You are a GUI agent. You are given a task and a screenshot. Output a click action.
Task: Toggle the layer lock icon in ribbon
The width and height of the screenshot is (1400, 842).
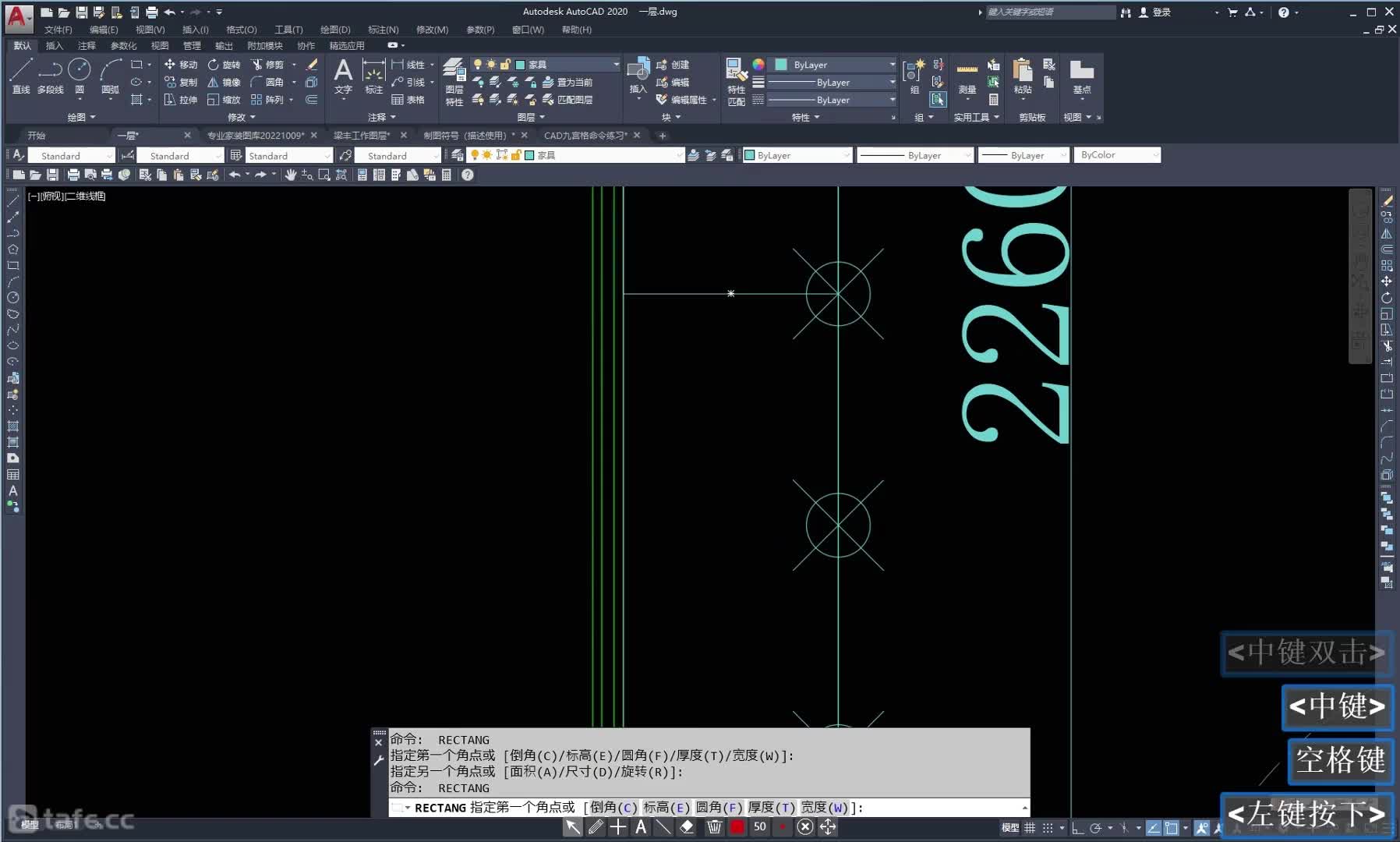point(505,65)
